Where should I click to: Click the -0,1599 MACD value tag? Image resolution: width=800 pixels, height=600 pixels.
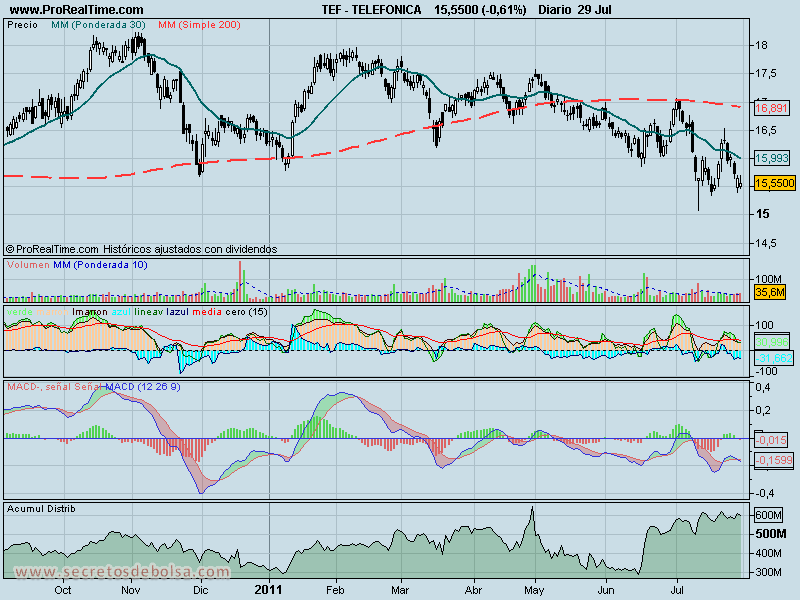(773, 460)
